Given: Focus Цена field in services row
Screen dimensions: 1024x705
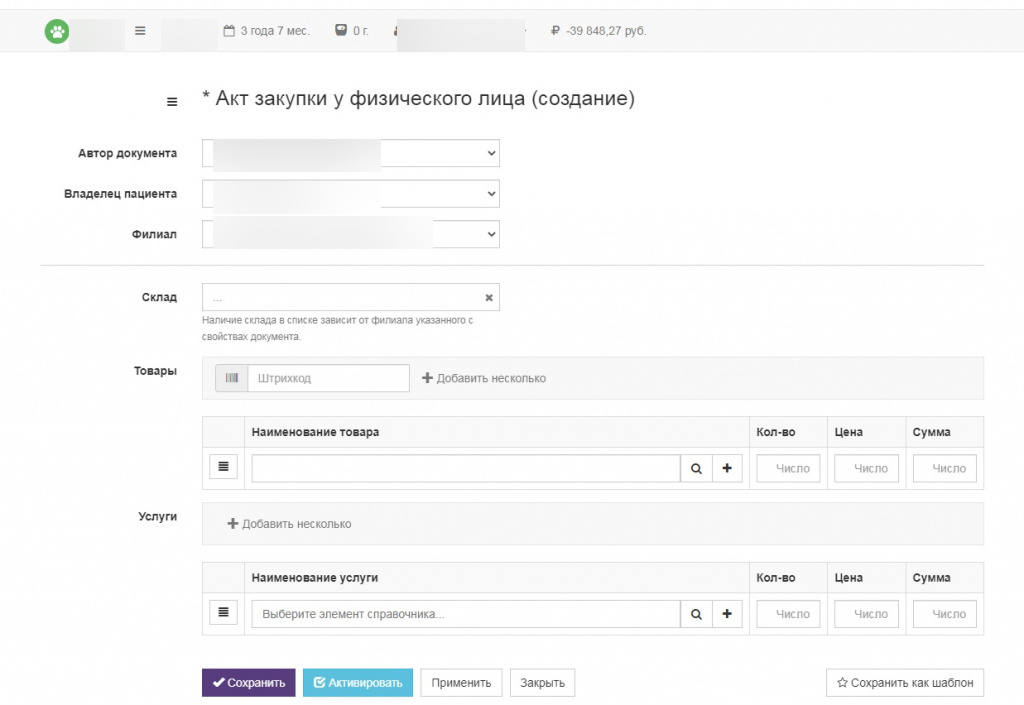Looking at the screenshot, I should tap(867, 614).
